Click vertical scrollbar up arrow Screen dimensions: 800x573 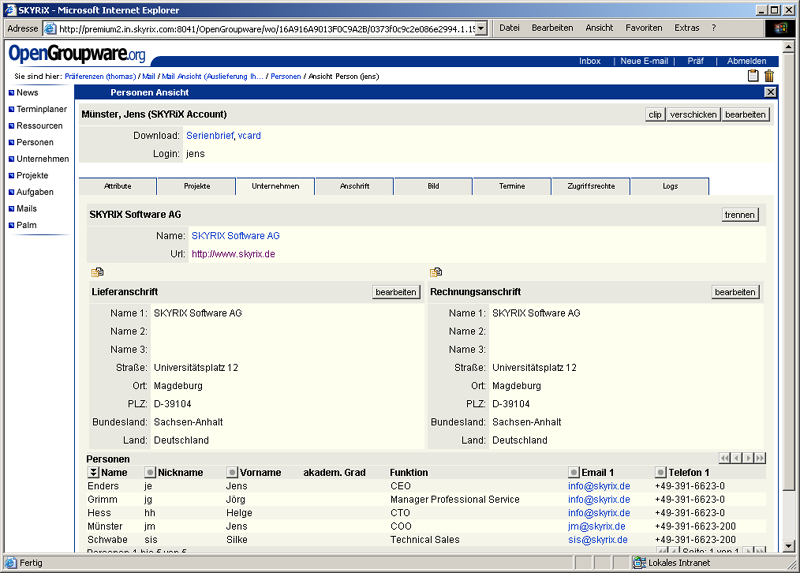[788, 47]
